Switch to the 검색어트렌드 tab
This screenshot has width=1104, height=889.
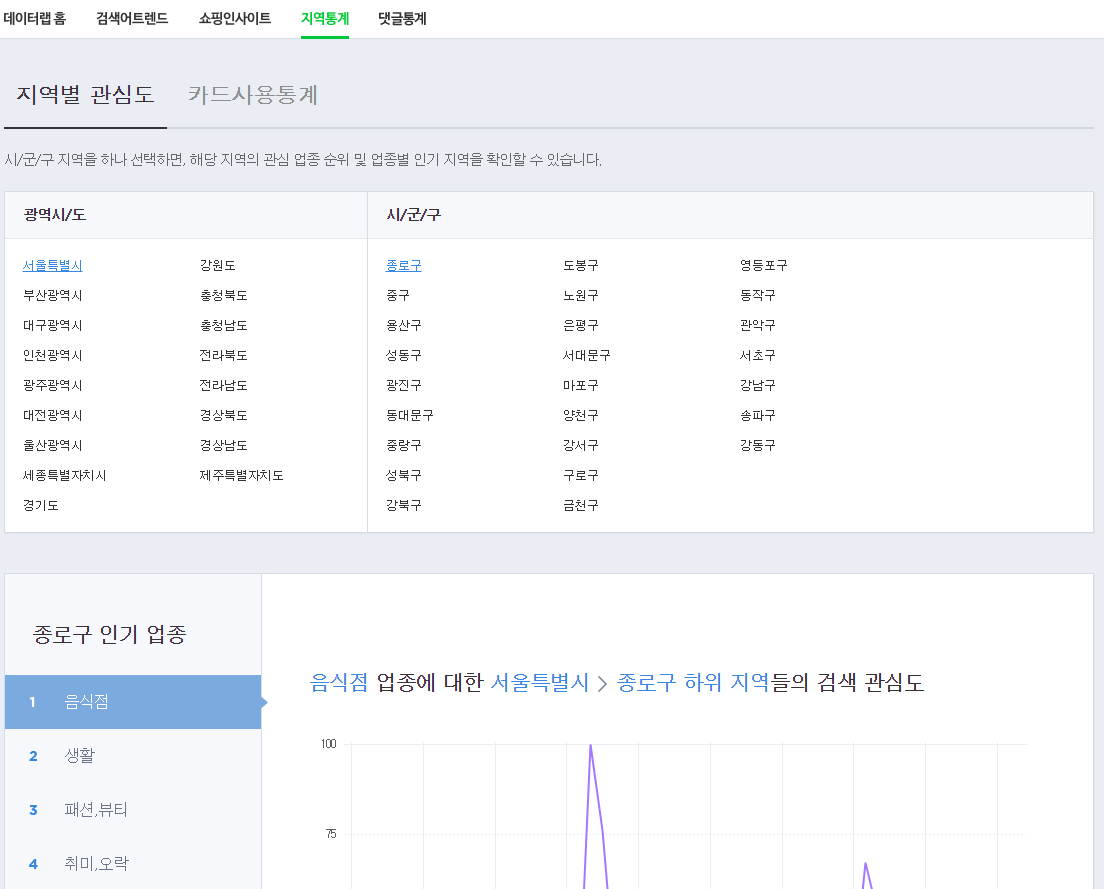point(132,18)
